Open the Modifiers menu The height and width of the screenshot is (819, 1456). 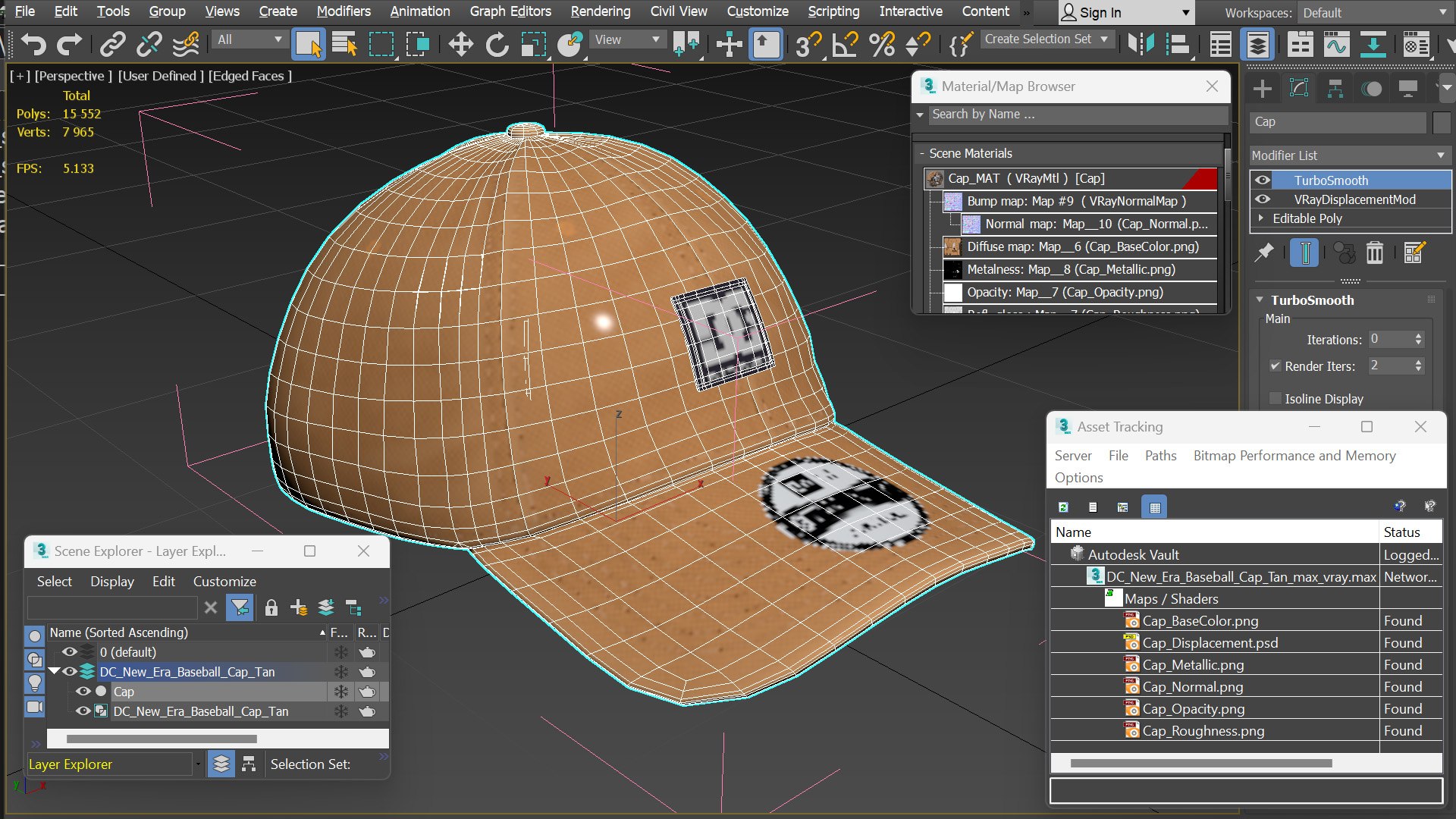click(x=344, y=11)
